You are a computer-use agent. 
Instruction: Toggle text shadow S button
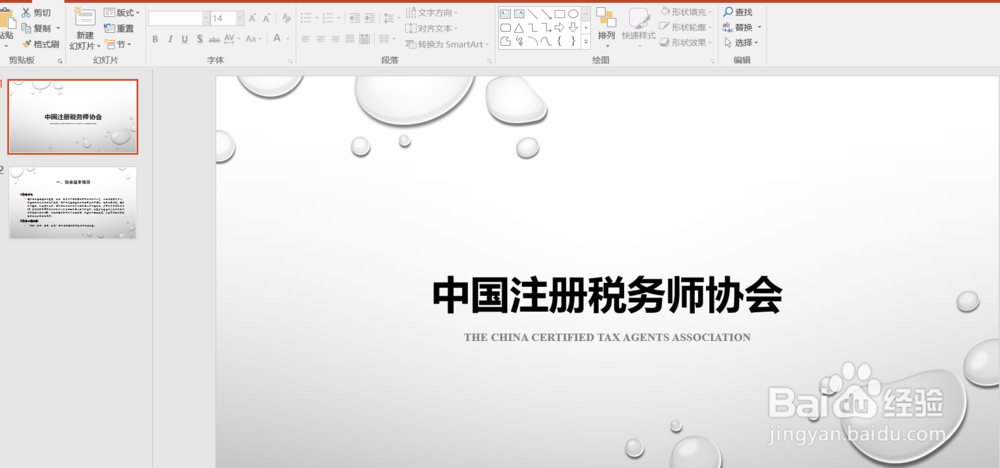tap(200, 39)
